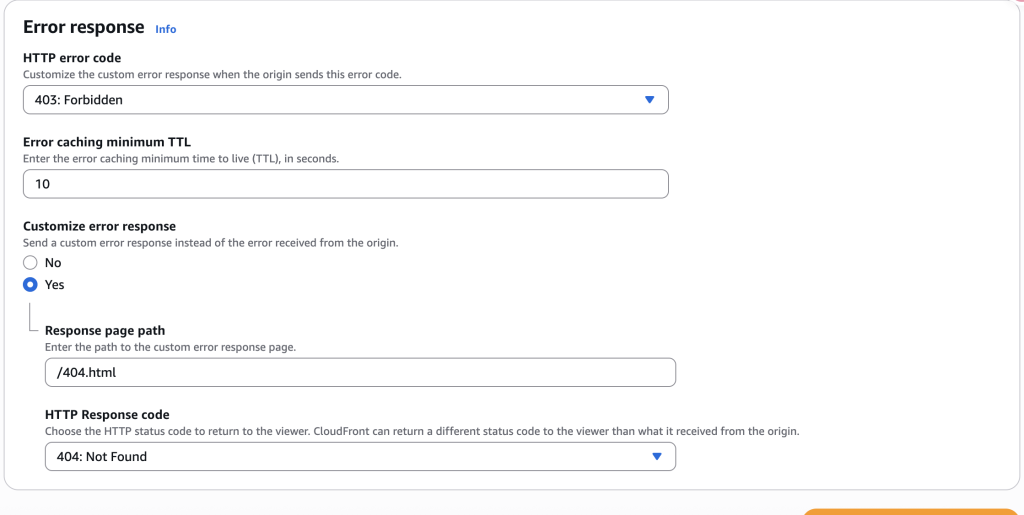Click the 'Customize the custom error response when' description
Image resolution: width=1024 pixels, height=515 pixels.
tap(212, 74)
